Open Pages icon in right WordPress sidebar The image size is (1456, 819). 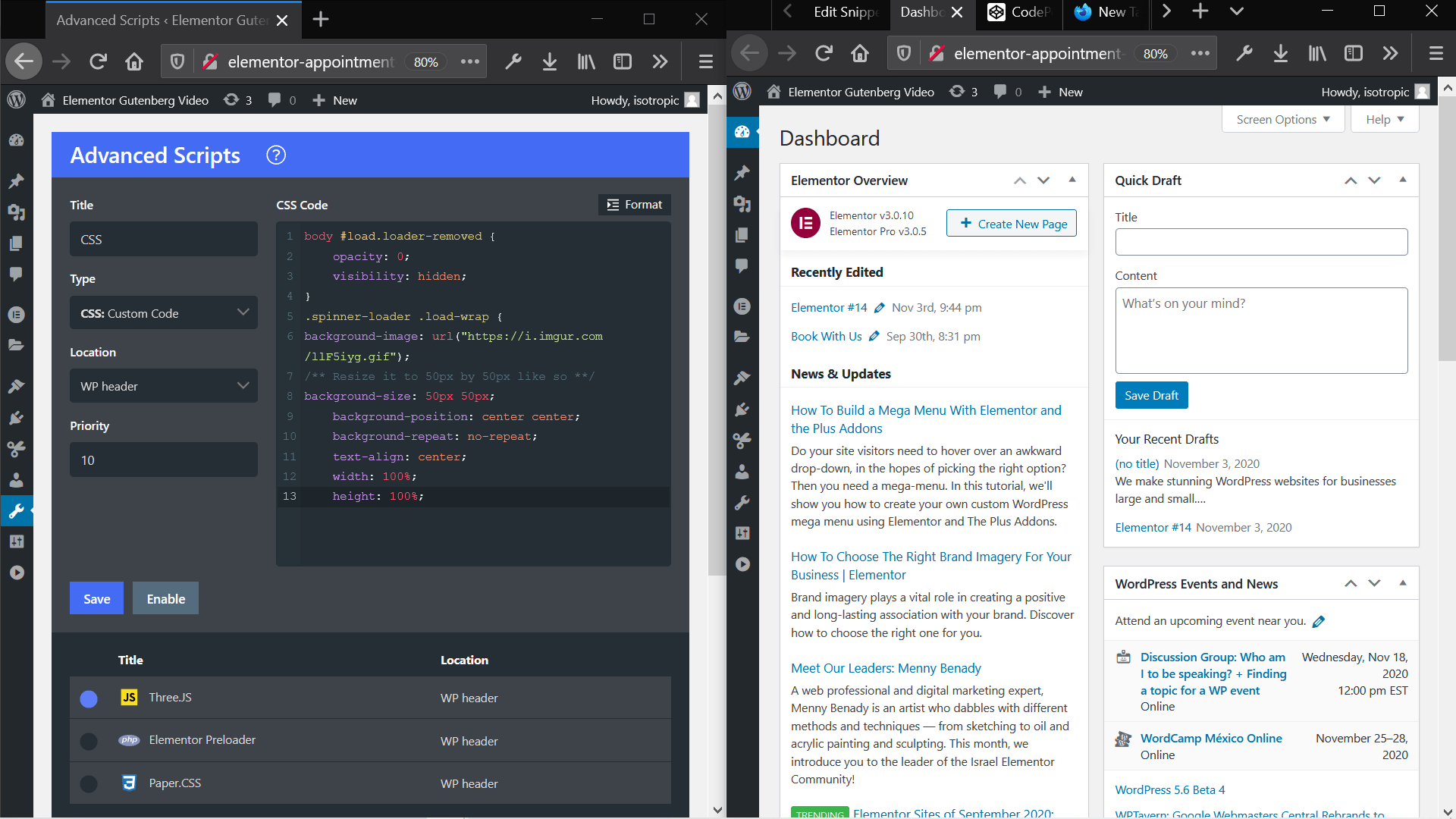point(742,235)
